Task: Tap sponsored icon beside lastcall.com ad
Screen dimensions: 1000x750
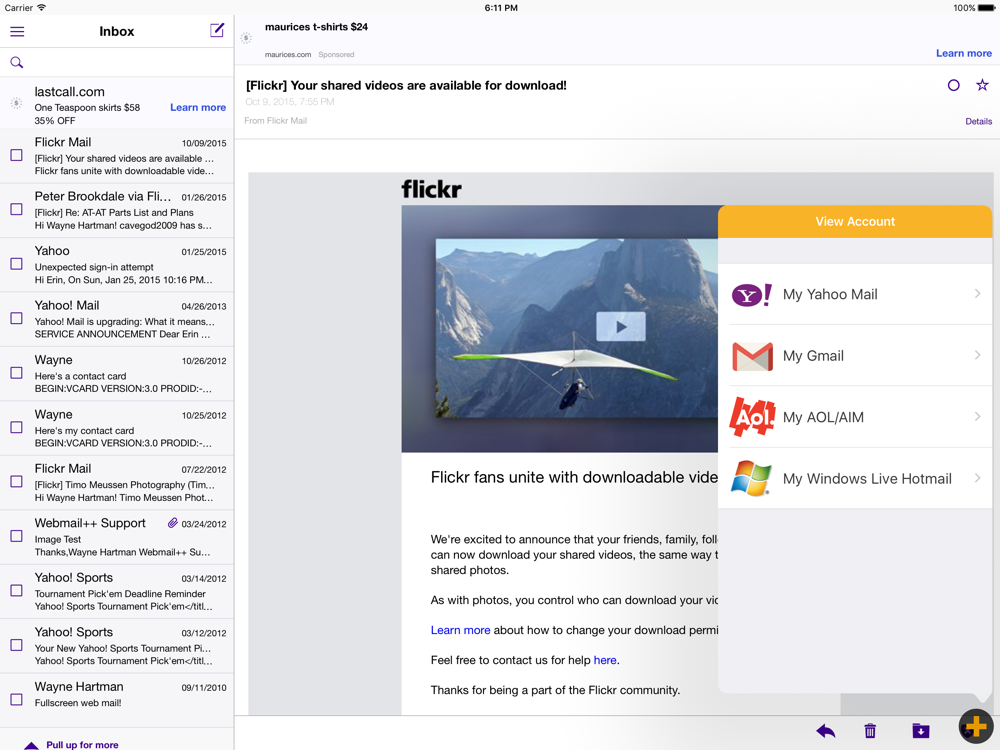Action: click(x=17, y=103)
